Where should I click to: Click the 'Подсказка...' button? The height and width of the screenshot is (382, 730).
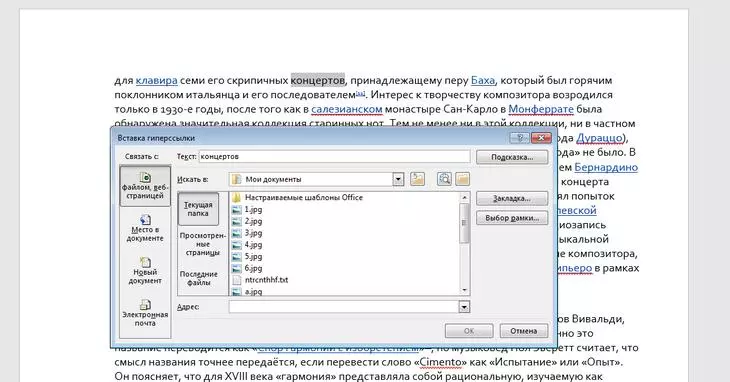512,157
